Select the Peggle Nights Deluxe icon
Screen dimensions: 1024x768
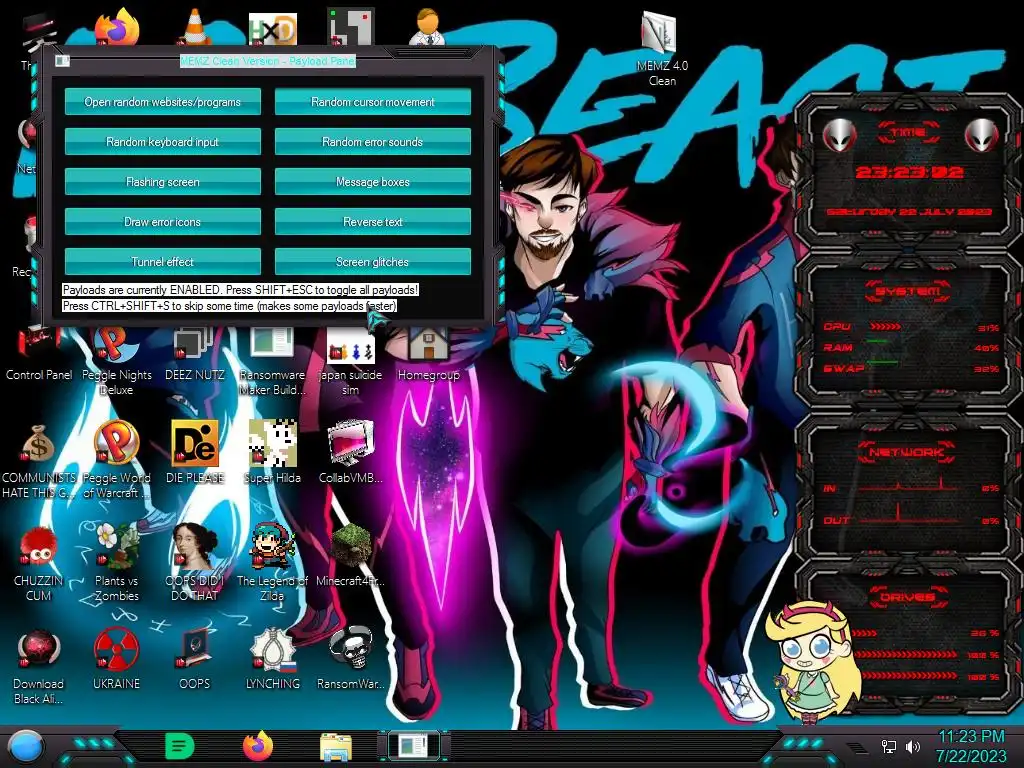pos(116,362)
